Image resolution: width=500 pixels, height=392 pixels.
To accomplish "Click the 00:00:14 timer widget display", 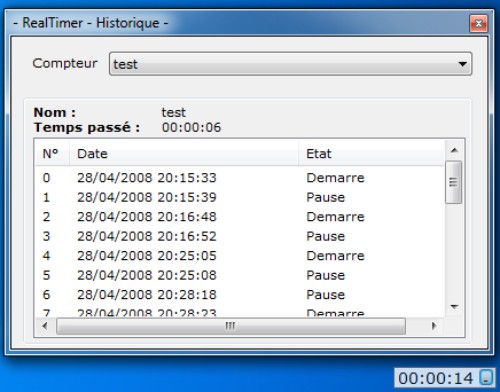I will coord(436,378).
